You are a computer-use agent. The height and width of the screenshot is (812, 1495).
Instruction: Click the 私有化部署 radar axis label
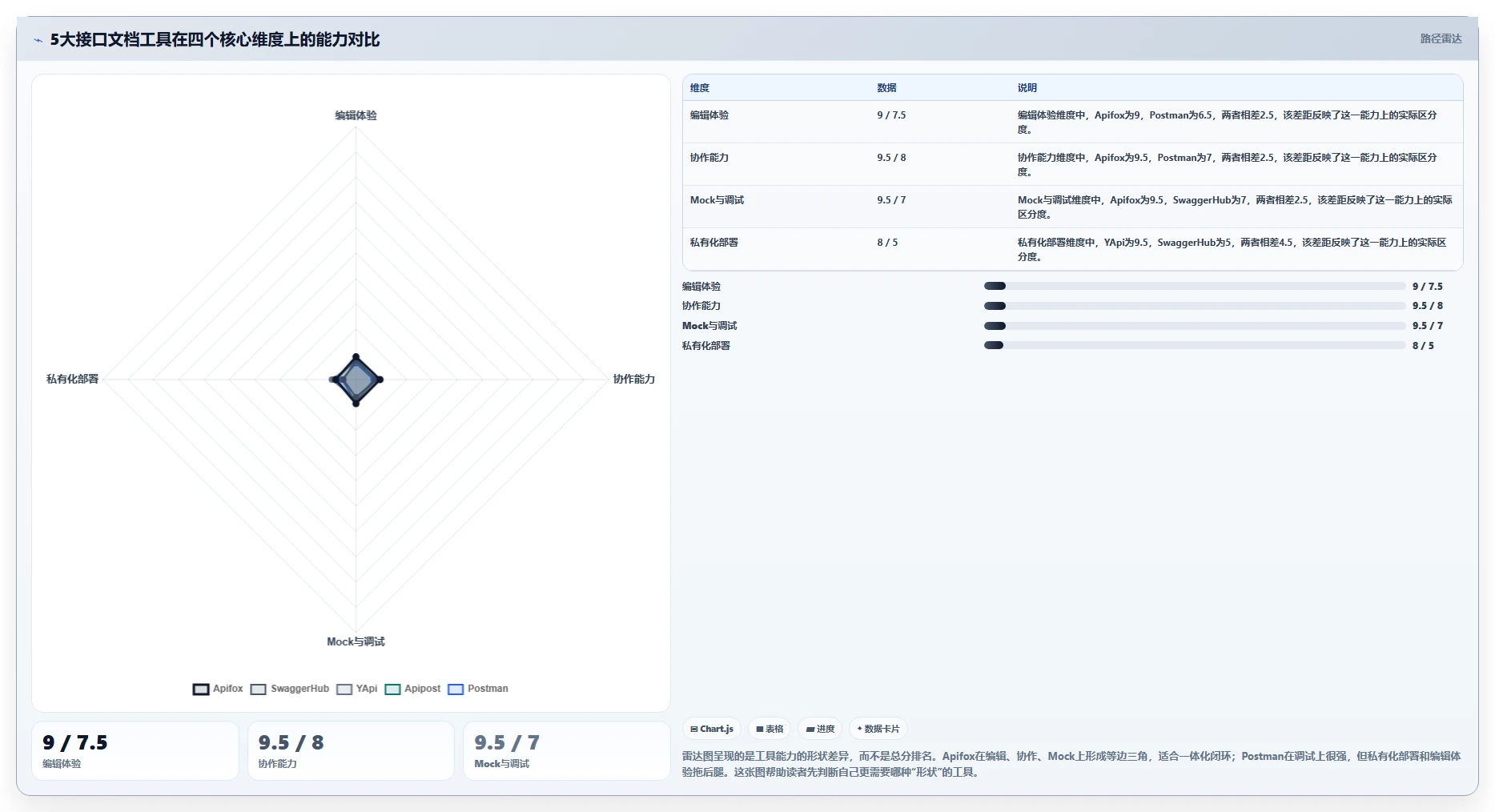pos(72,379)
